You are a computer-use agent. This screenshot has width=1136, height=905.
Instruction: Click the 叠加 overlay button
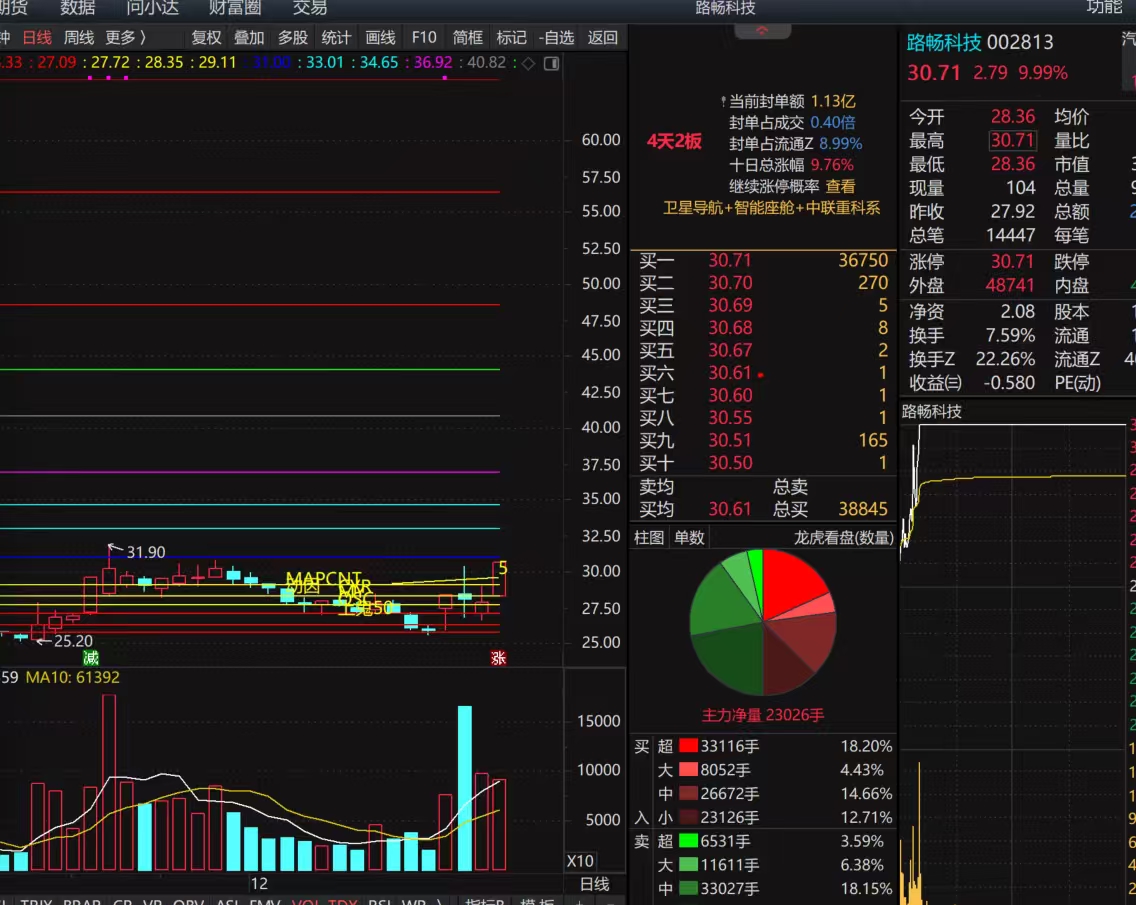(x=249, y=38)
